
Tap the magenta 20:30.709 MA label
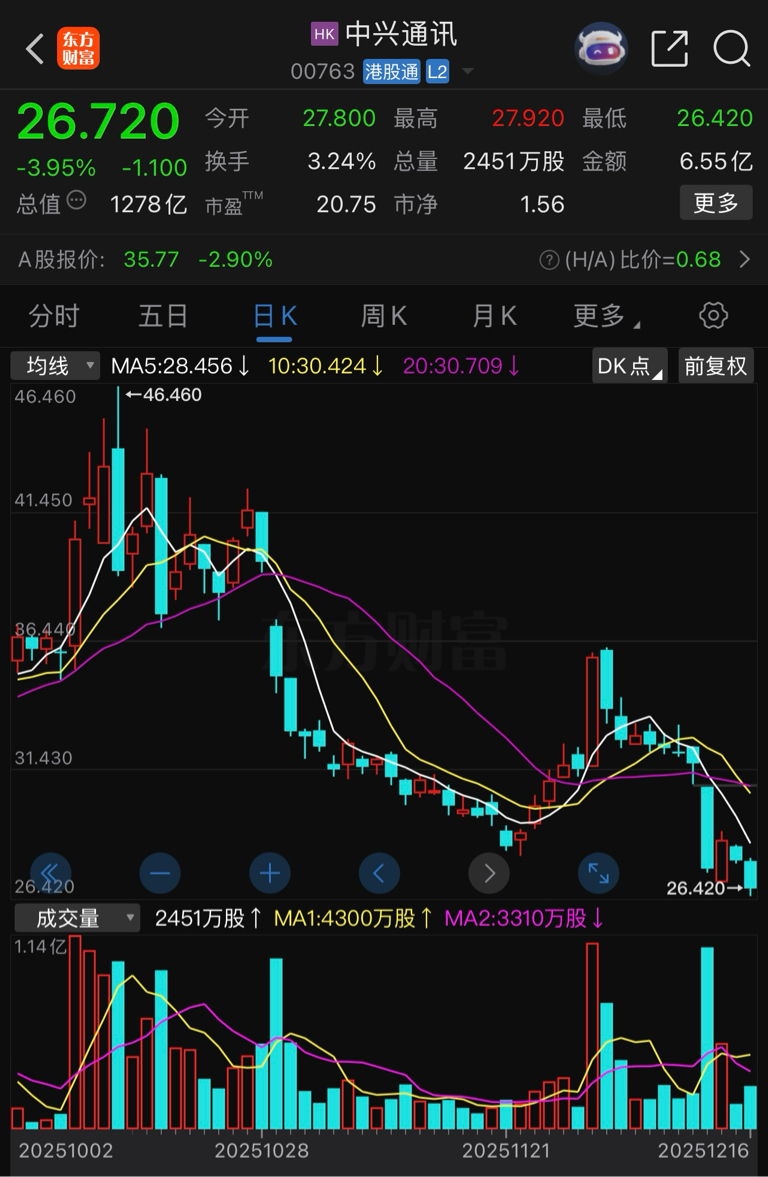(462, 366)
